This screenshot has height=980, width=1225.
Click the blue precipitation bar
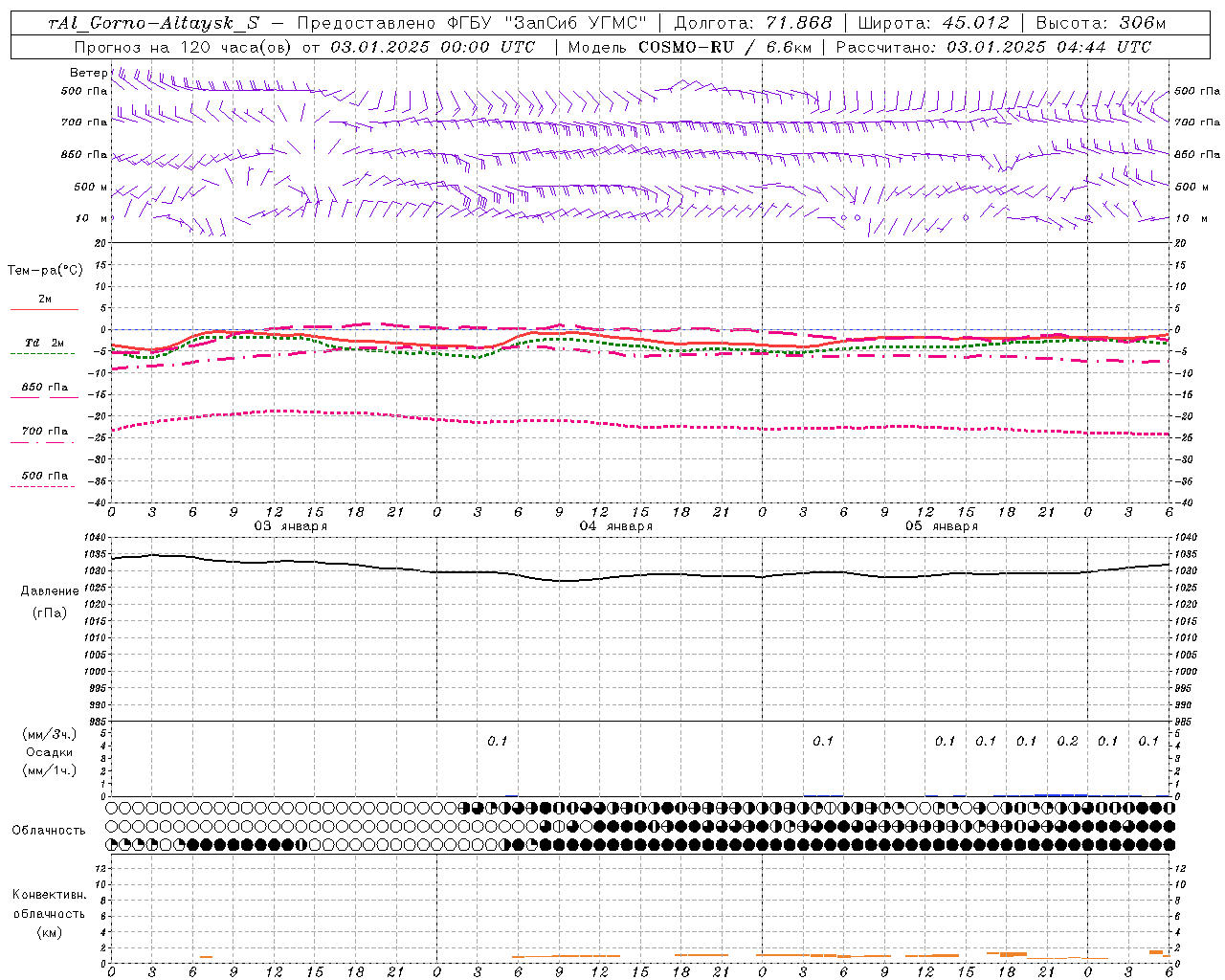[1060, 794]
